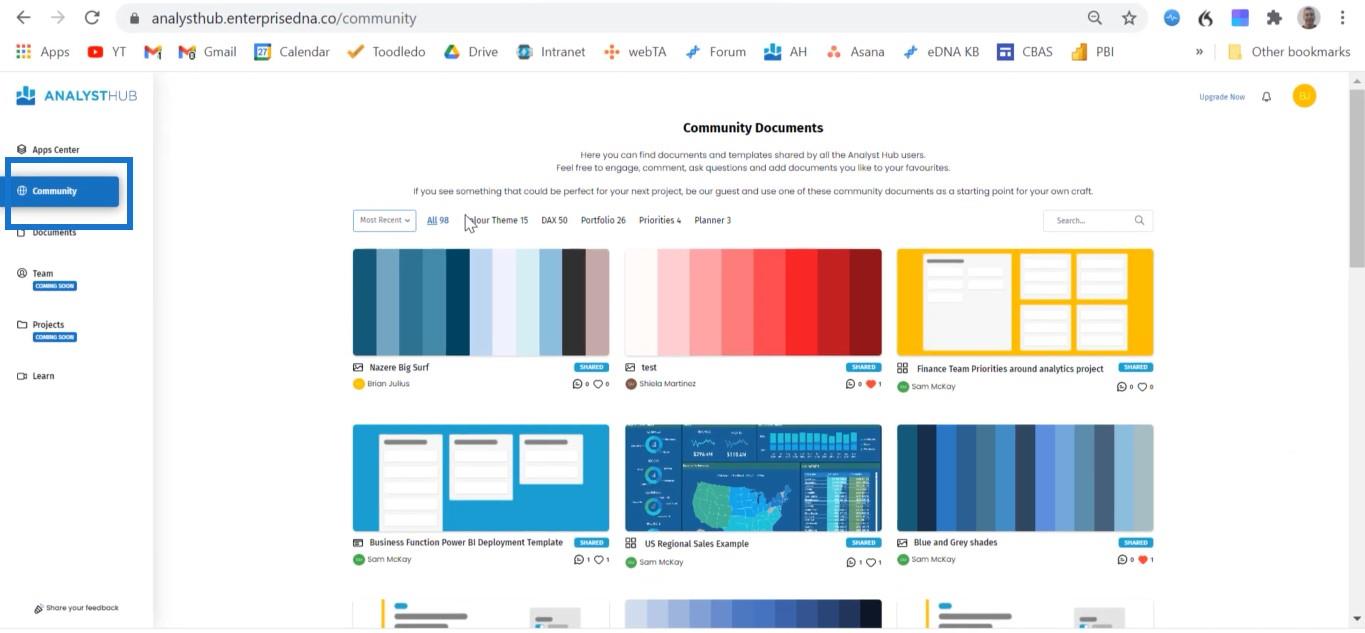The image size is (1365, 633).
Task: Toggle heart on Blue and Grey shades
Action: point(1143,560)
